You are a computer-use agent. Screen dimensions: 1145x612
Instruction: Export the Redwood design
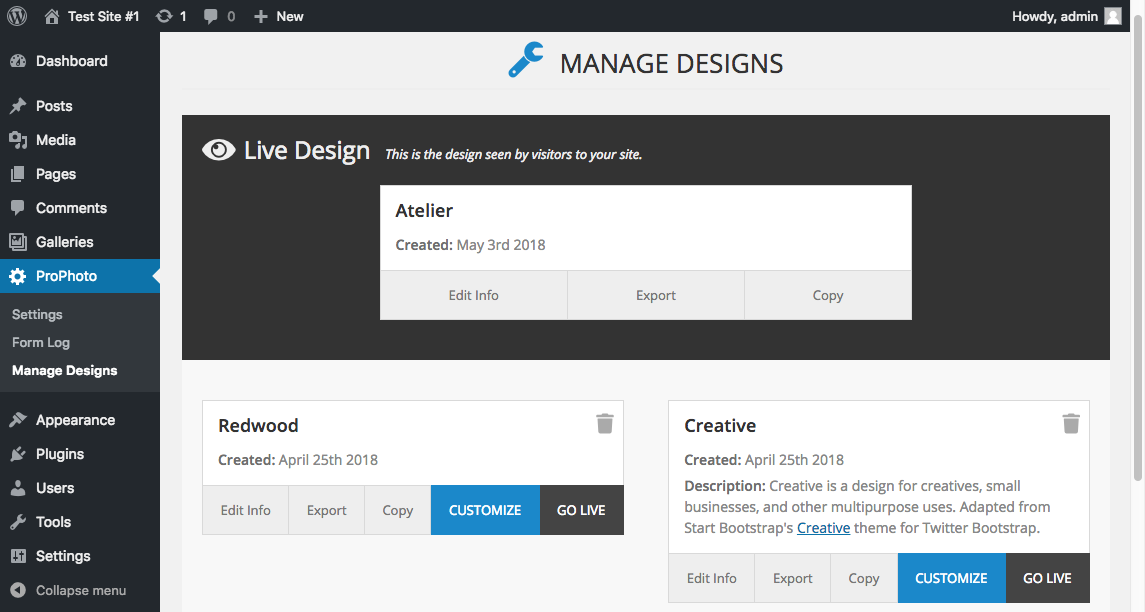[326, 510]
